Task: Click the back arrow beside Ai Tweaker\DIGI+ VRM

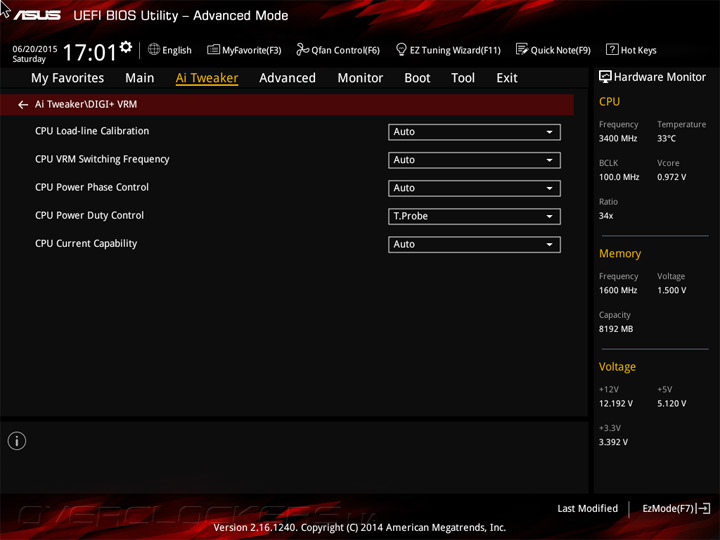Action: [23, 105]
